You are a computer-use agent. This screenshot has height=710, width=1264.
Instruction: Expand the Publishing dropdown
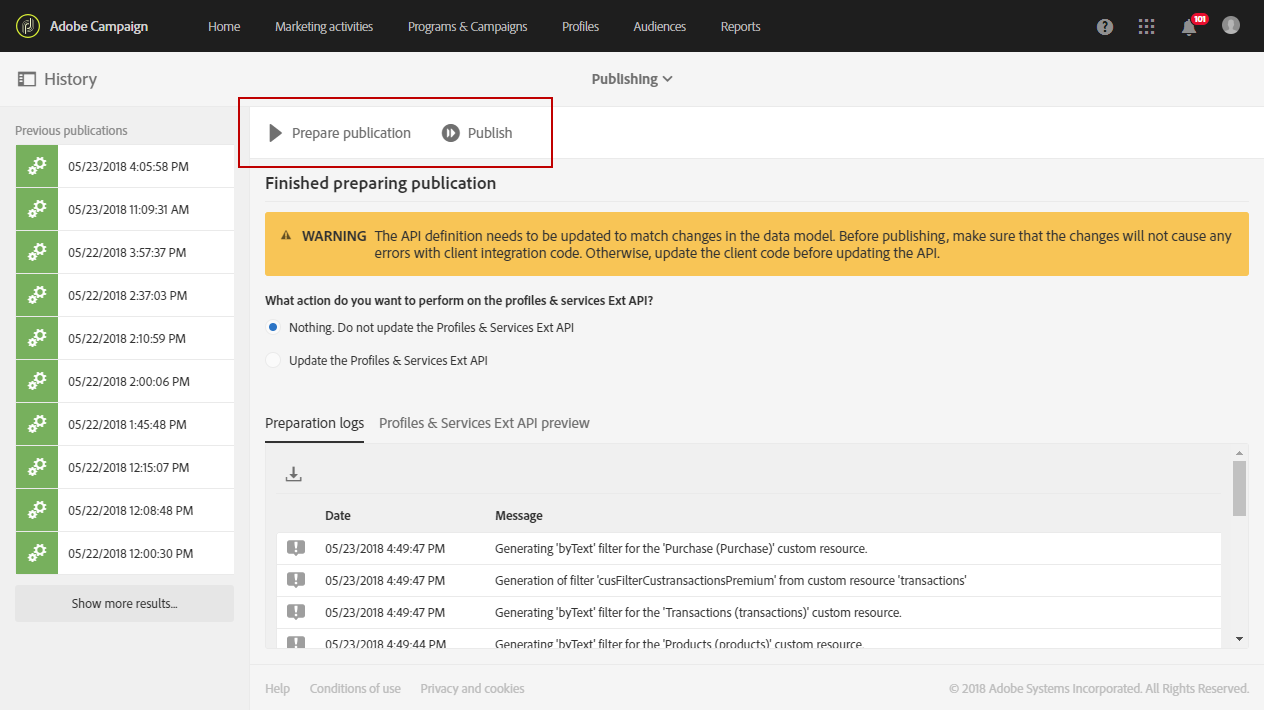(632, 79)
